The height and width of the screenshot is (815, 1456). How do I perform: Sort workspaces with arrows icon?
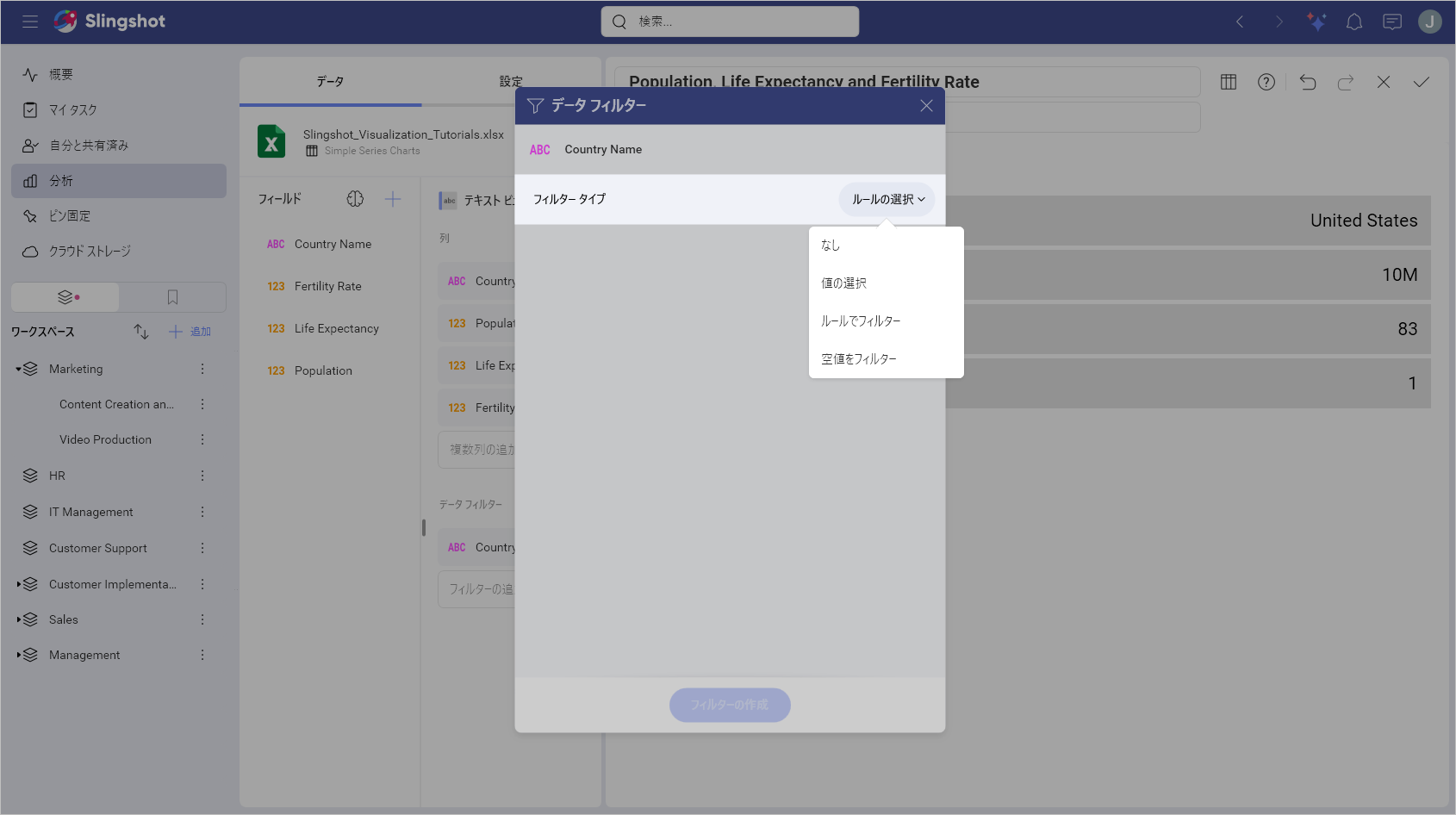point(141,332)
